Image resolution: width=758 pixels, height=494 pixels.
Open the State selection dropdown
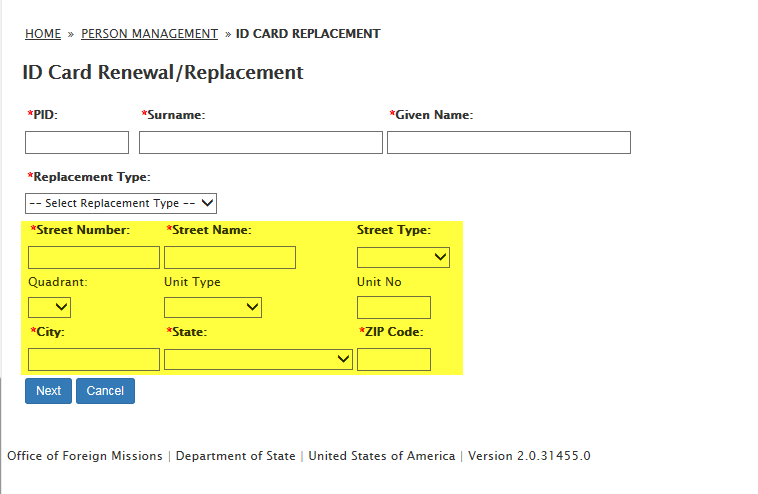point(258,359)
